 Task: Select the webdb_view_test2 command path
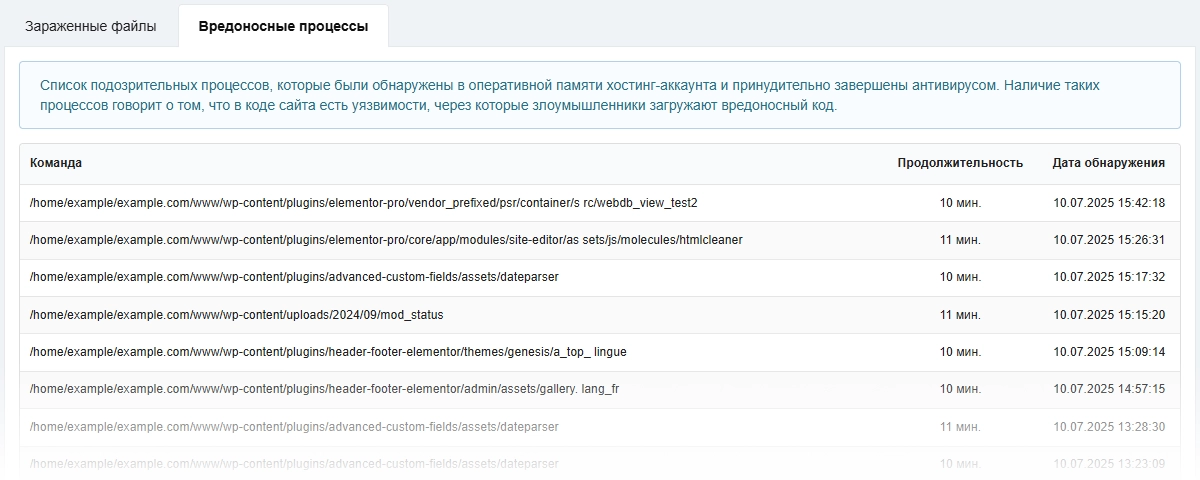point(364,203)
